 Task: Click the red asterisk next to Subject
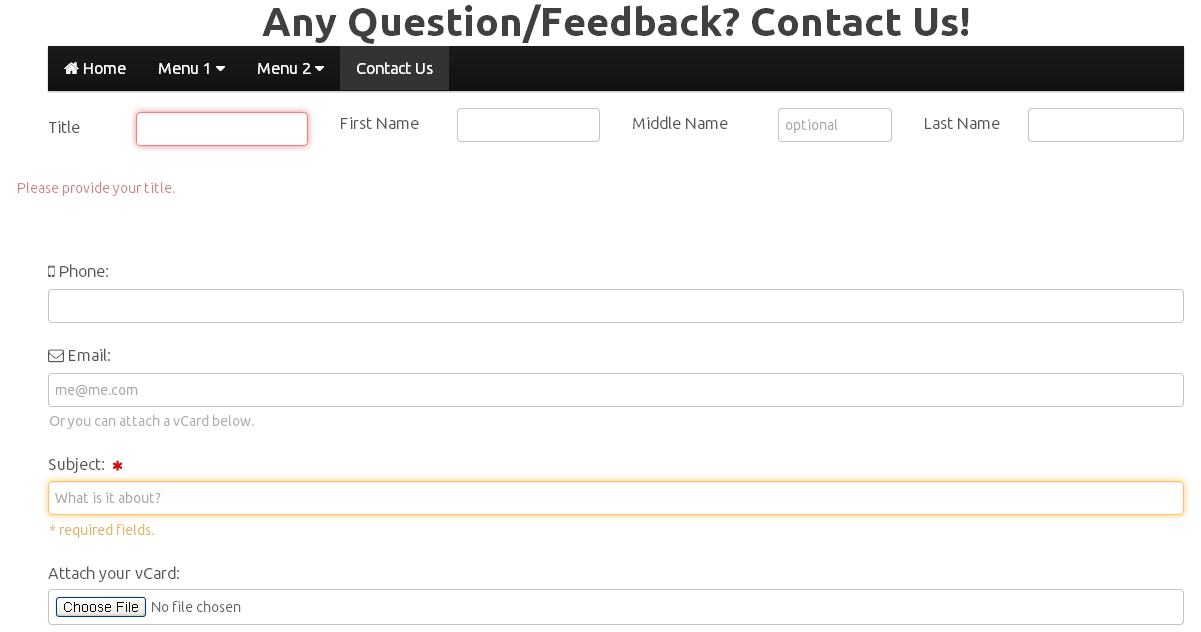point(117,465)
